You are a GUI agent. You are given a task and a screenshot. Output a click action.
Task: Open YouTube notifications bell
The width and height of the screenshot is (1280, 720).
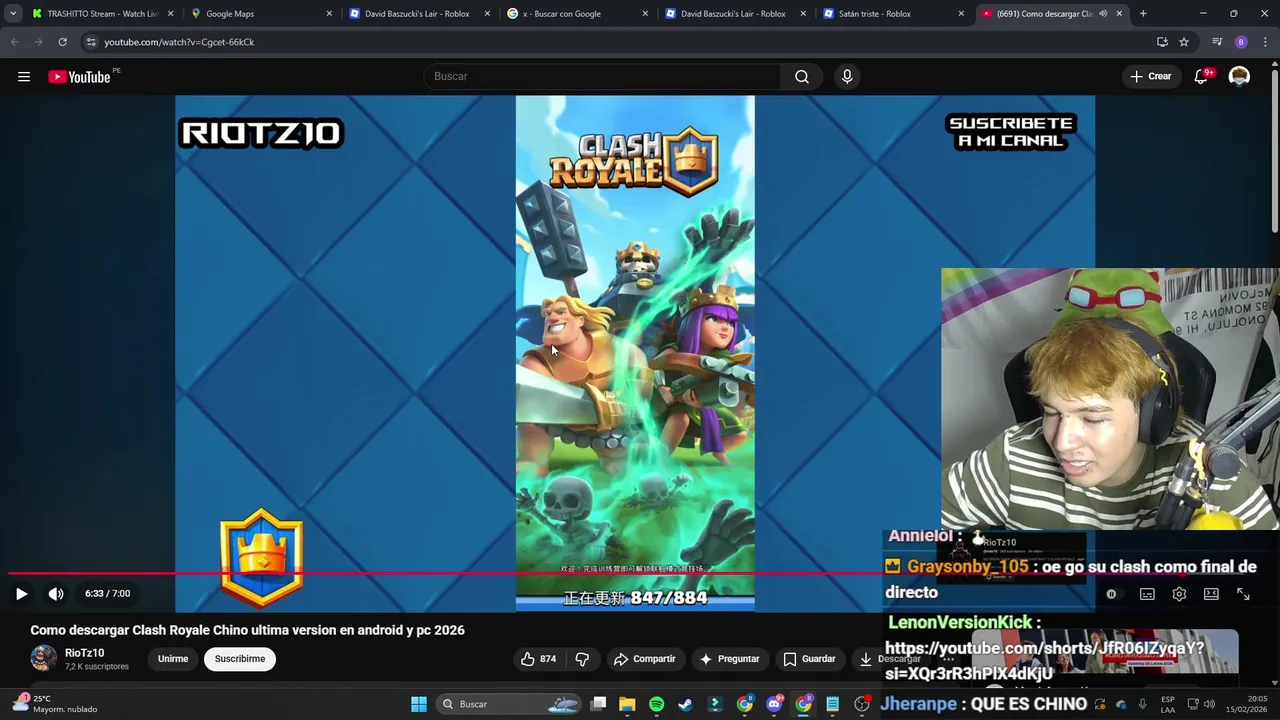(1201, 76)
